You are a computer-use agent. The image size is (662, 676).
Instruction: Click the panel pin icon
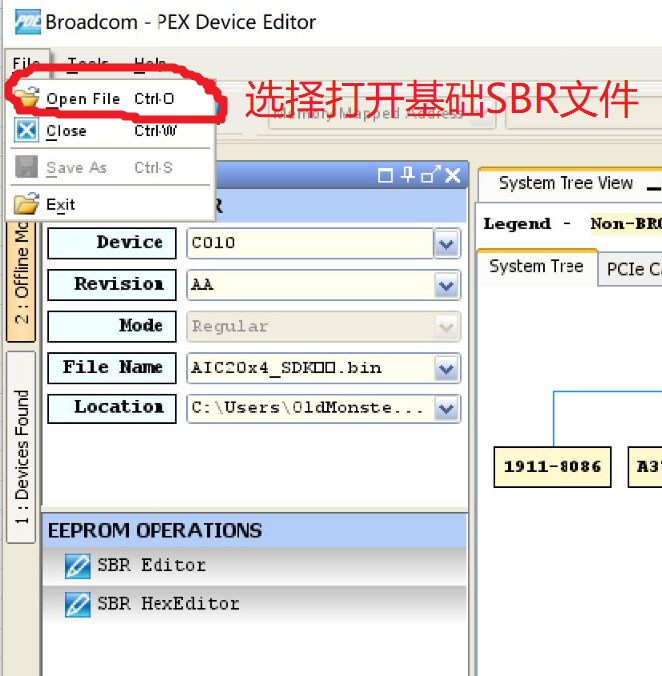pyautogui.click(x=407, y=175)
